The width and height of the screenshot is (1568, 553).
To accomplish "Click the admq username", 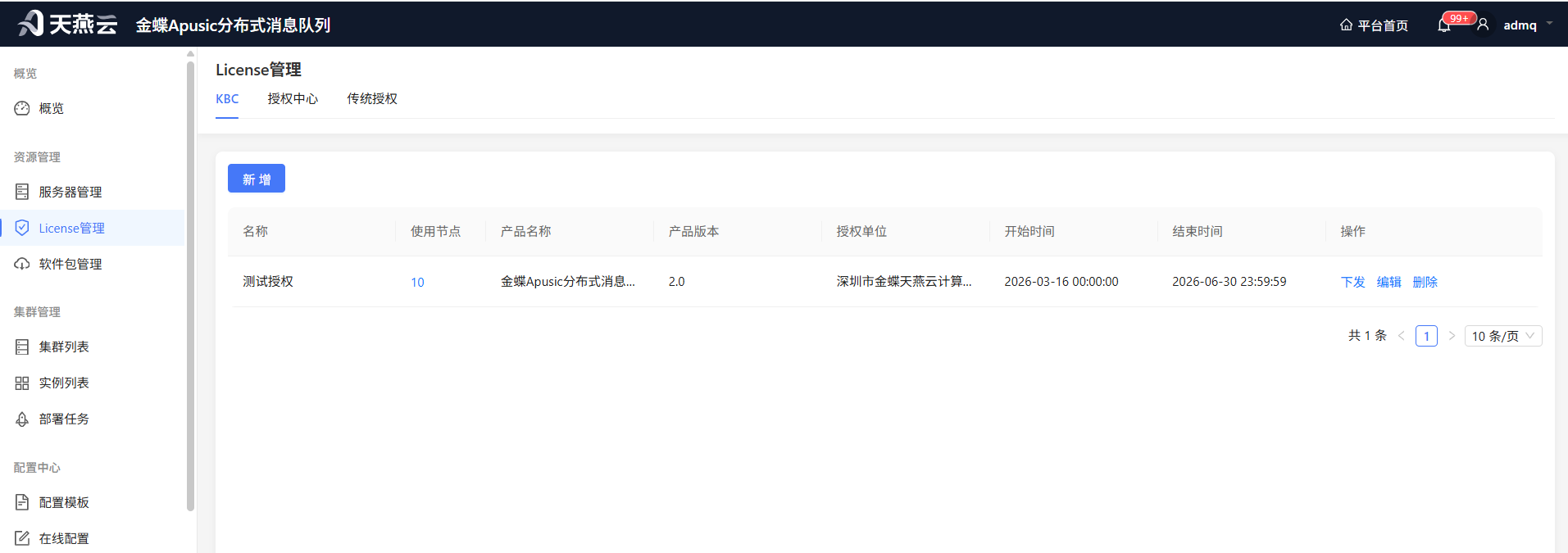I will point(1520,25).
